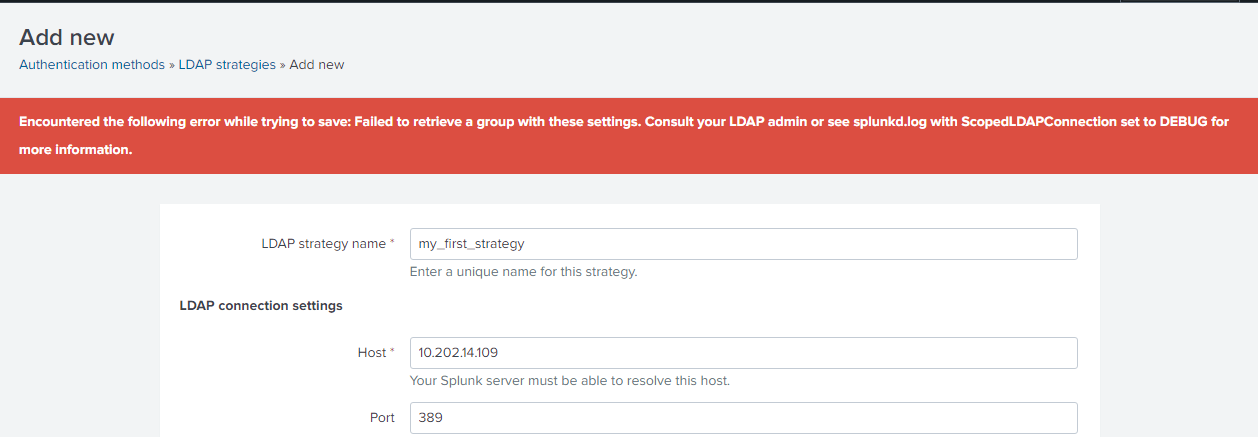Click the Host field label
The image size is (1258, 437).
(371, 353)
